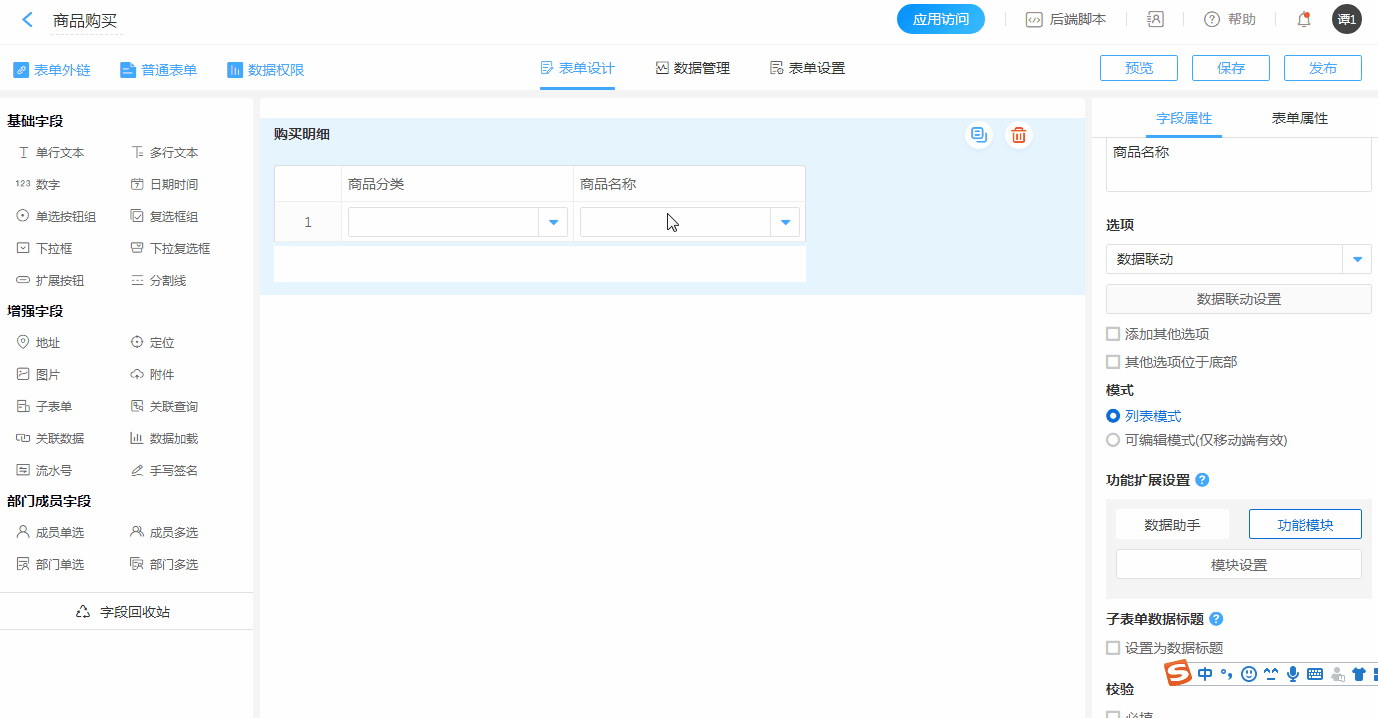Enable the 添加其他选项 checkbox

pos(1113,334)
